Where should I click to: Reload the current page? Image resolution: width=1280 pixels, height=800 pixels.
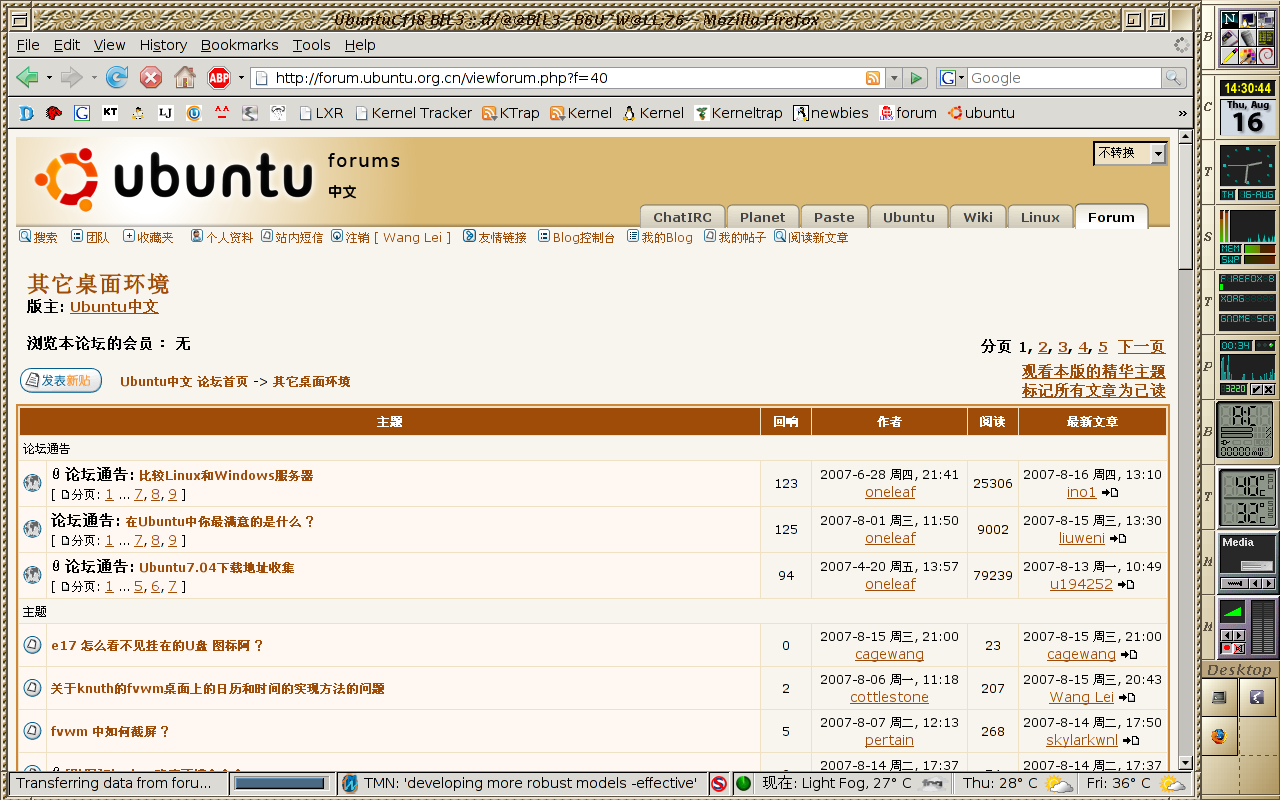[117, 77]
